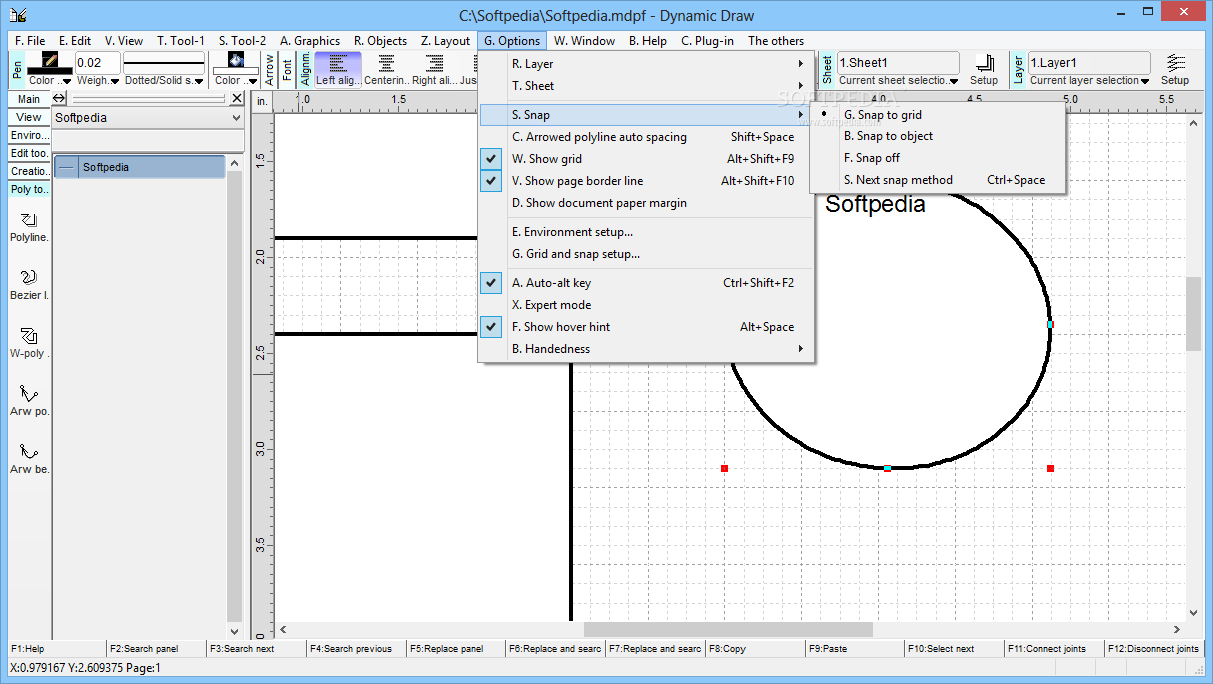Choose Snap off
Screen dimensions: 1213x684
coord(938,158)
